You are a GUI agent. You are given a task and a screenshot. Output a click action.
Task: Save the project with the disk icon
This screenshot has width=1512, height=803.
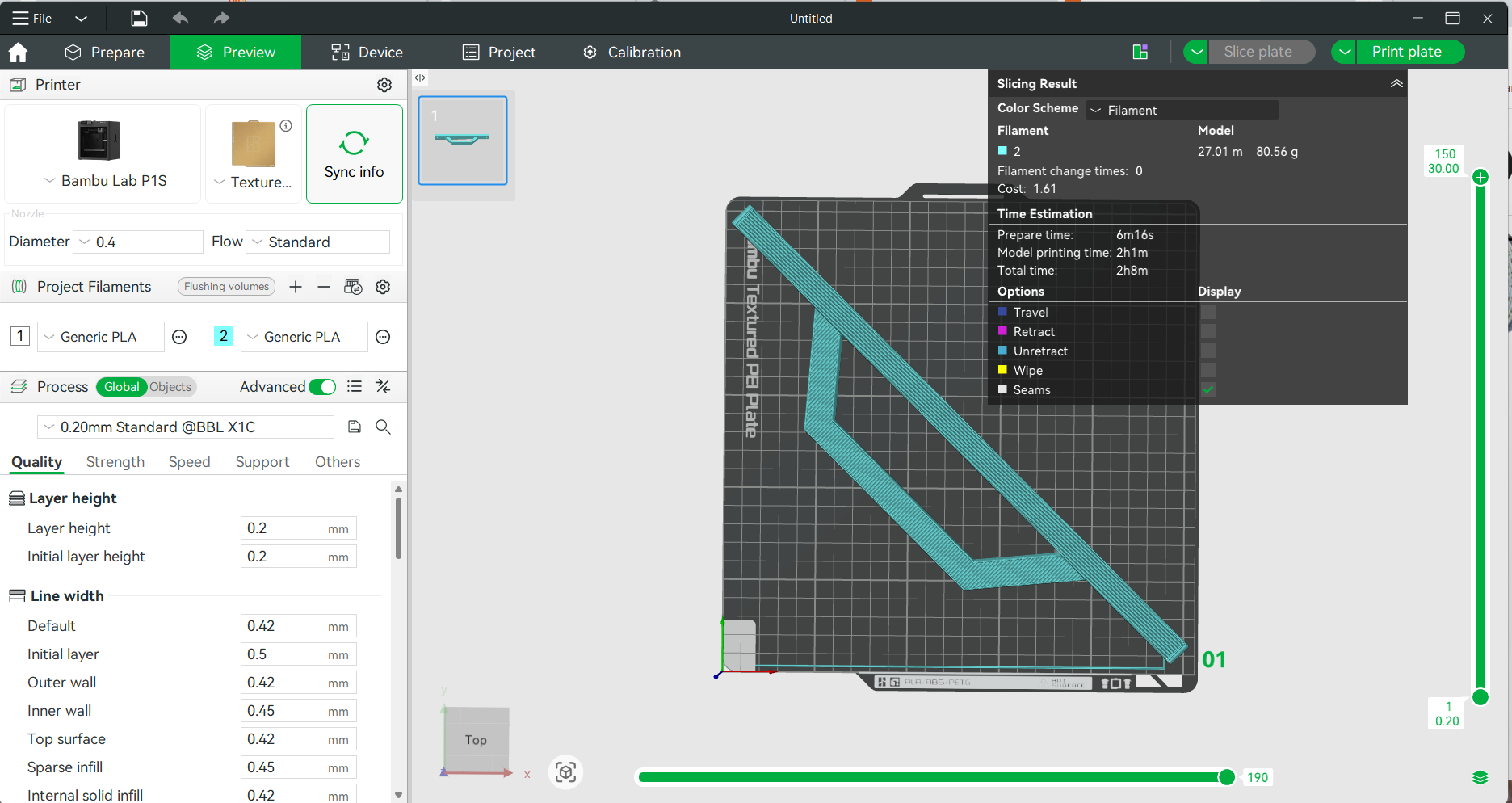(139, 18)
